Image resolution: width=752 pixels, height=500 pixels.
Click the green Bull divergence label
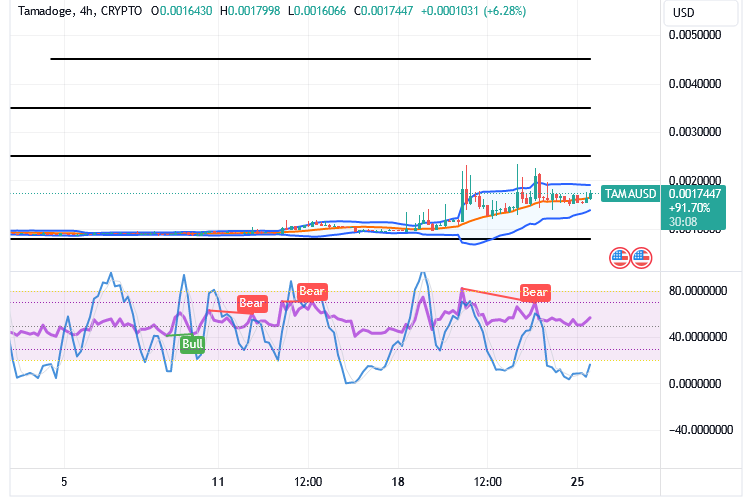click(192, 344)
